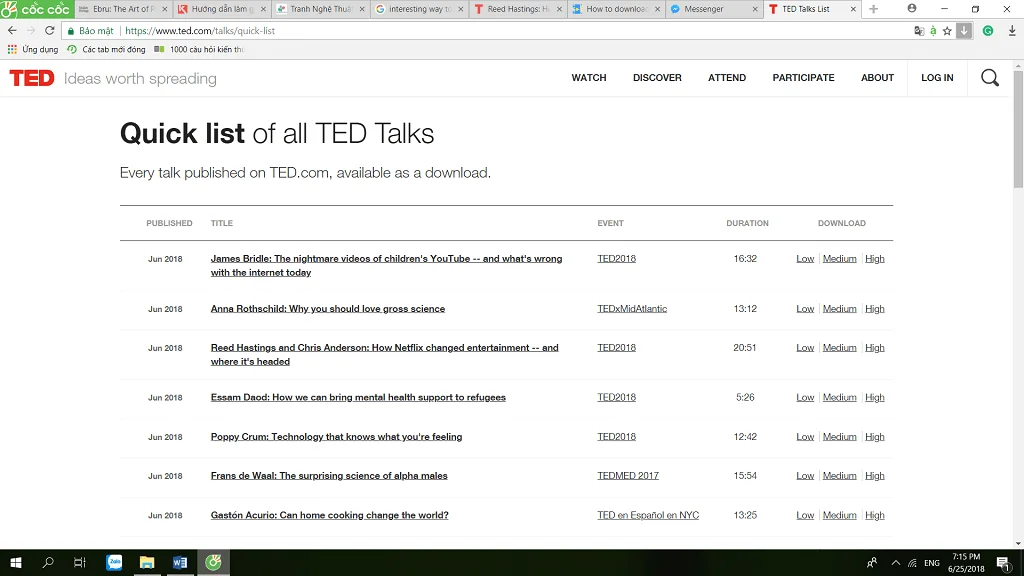Click the Grammarly extension icon
1024x576 pixels.
(988, 31)
